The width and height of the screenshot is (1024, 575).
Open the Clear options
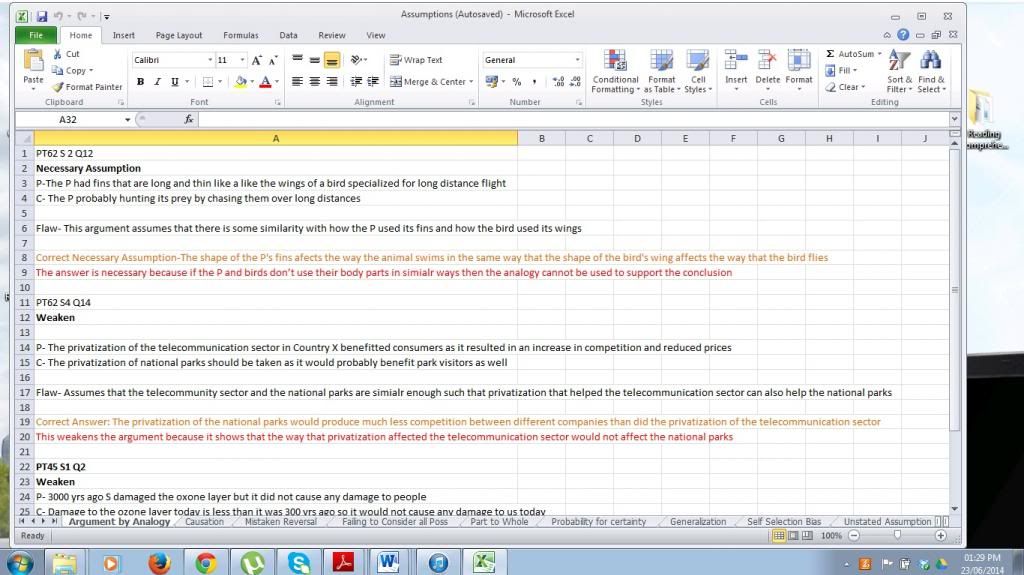pyautogui.click(x=844, y=87)
